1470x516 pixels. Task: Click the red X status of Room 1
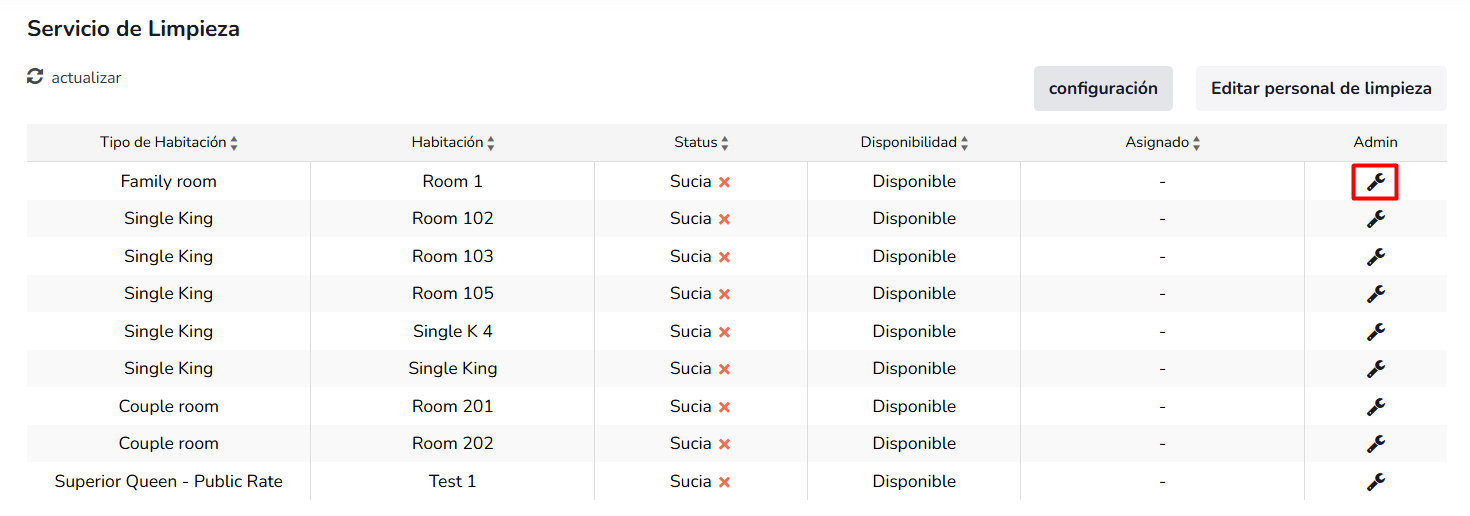point(724,182)
